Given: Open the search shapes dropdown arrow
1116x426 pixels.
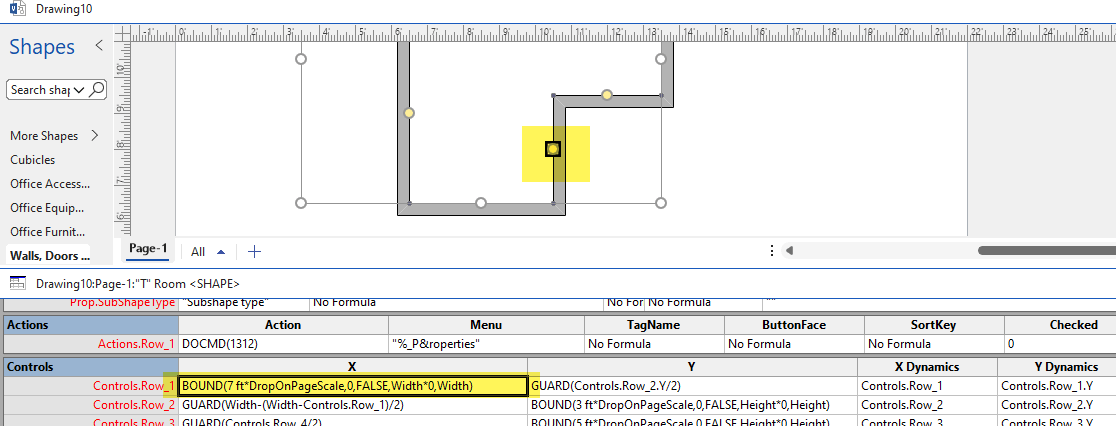Looking at the screenshot, I should [x=79, y=90].
